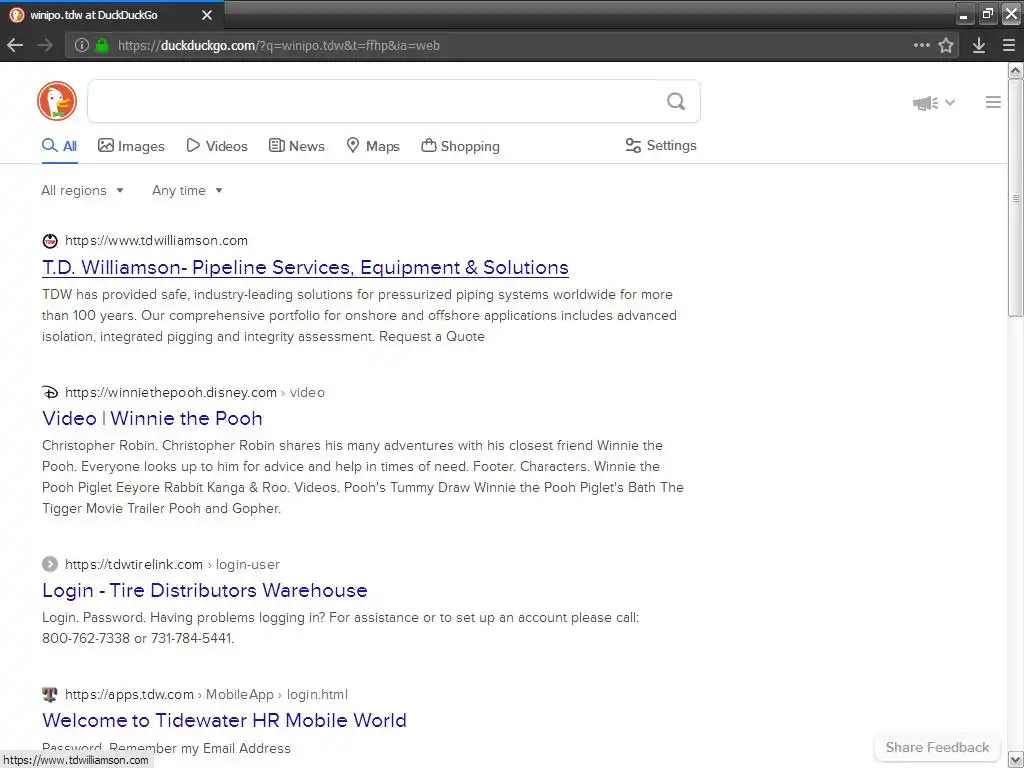Minimize the browser window
The image size is (1024, 768).
point(963,14)
